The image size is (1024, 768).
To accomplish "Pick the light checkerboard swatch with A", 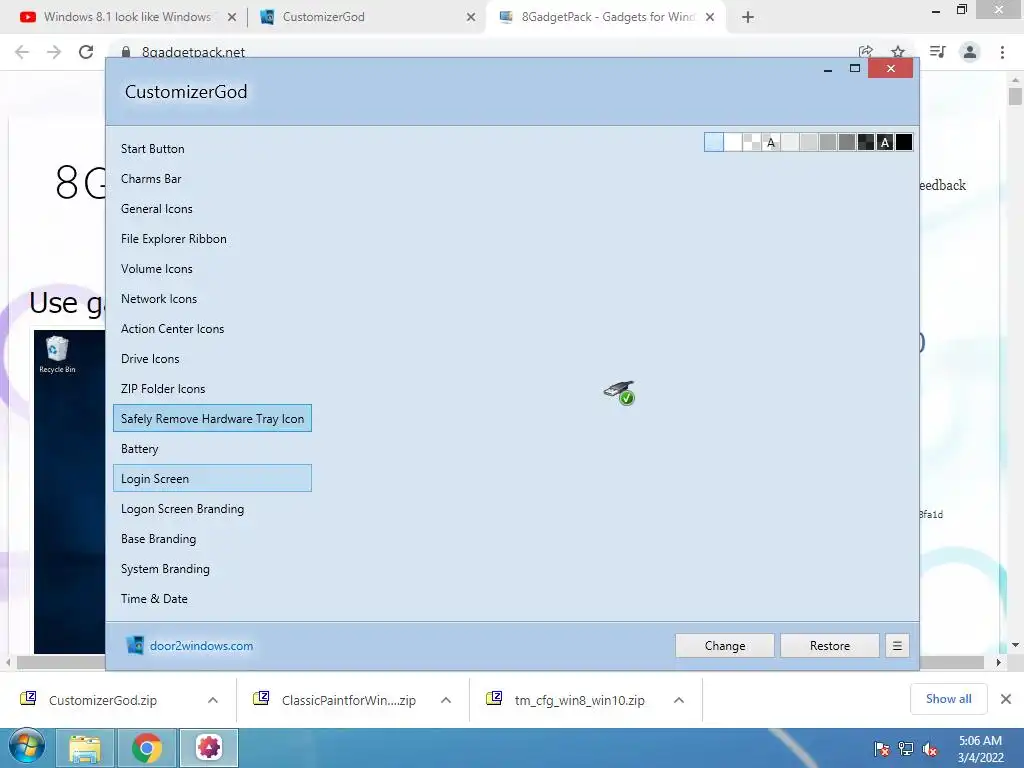I will pos(771,142).
